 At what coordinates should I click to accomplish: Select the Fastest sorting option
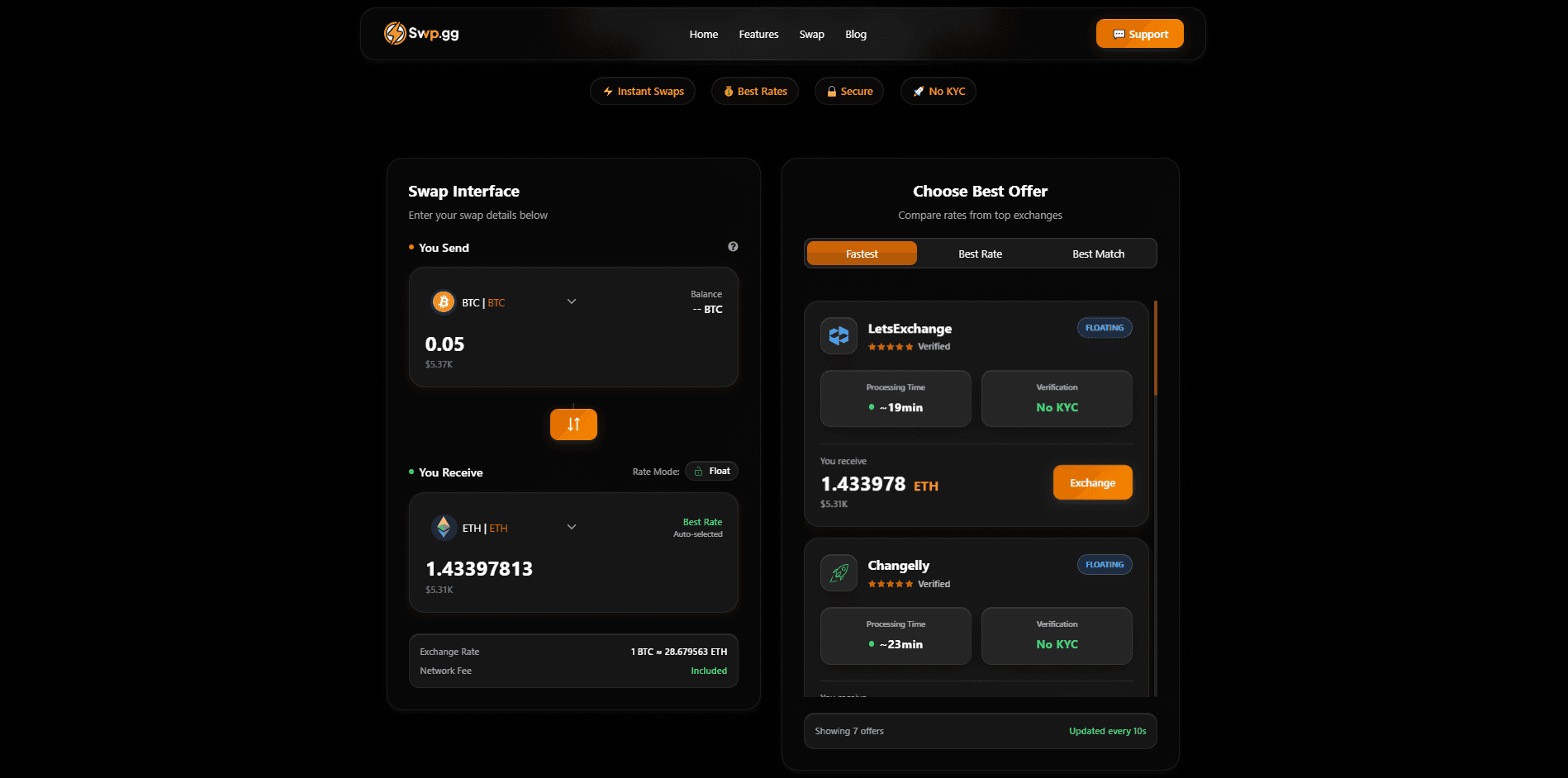[862, 254]
